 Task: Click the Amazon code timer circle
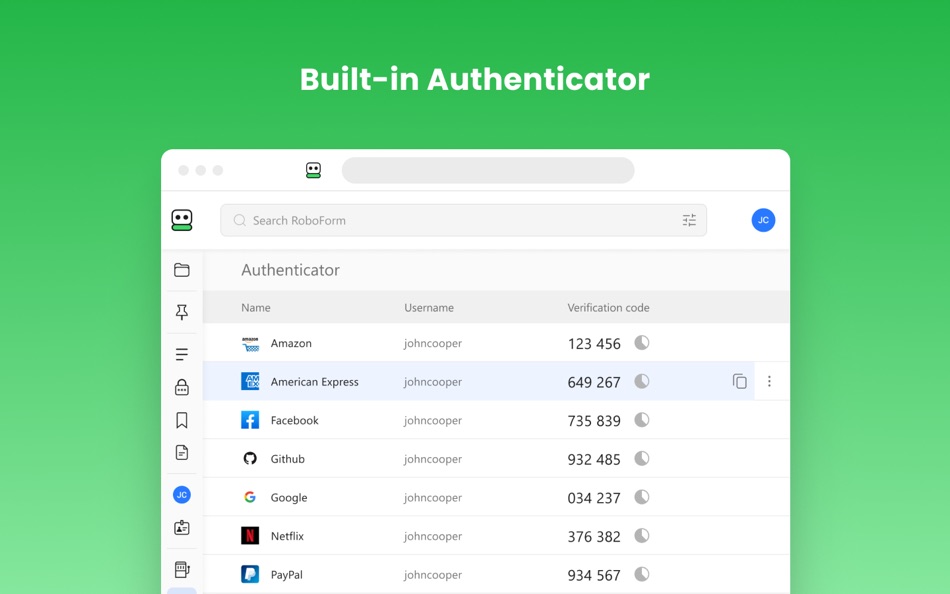(x=642, y=342)
